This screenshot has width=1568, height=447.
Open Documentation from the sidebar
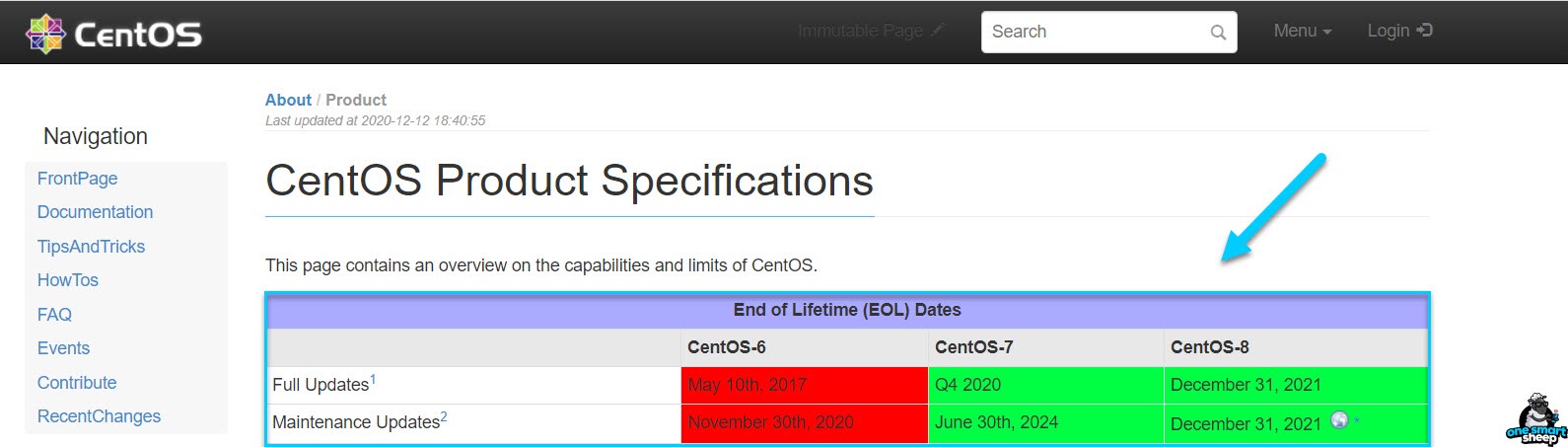(96, 212)
